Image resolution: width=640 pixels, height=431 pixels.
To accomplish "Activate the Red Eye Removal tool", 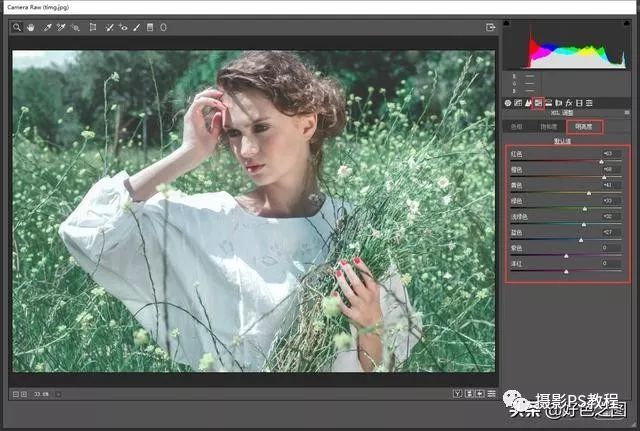I will pos(123,27).
